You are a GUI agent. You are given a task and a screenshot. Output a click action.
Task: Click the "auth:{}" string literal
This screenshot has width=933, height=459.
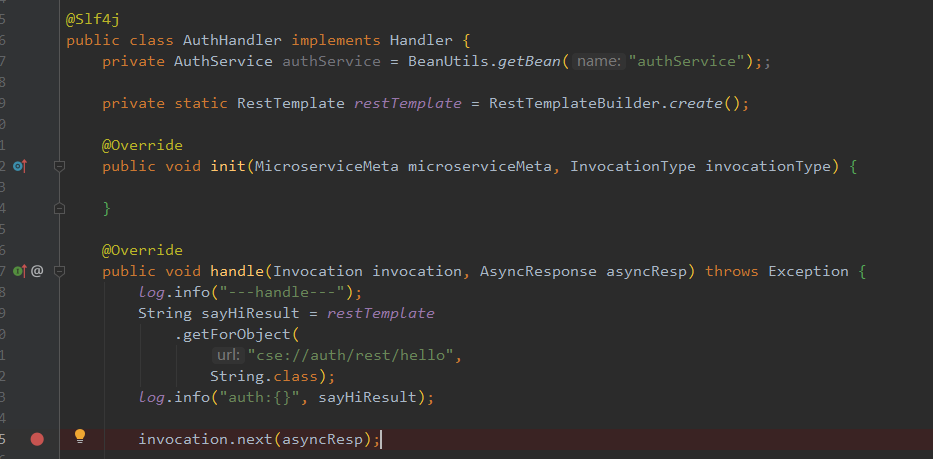coord(259,397)
